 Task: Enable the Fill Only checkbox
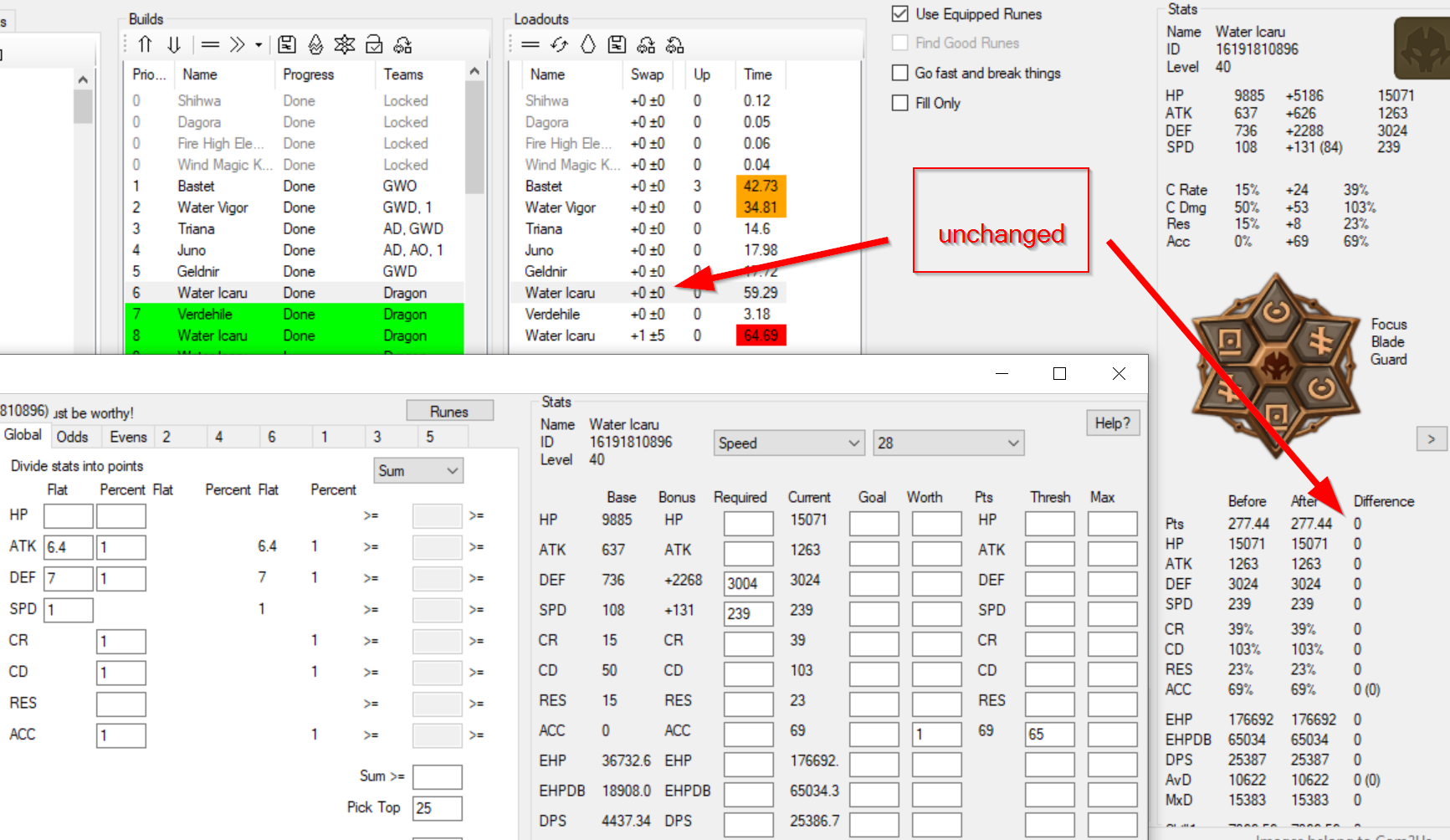[x=900, y=102]
